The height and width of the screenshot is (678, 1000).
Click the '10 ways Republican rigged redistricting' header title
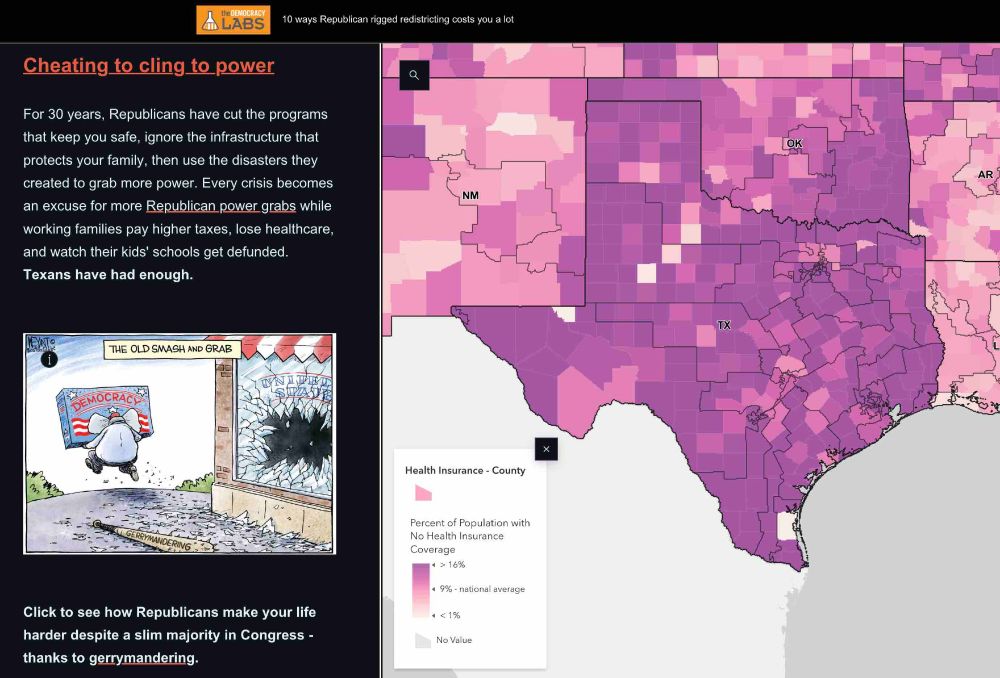398,20
